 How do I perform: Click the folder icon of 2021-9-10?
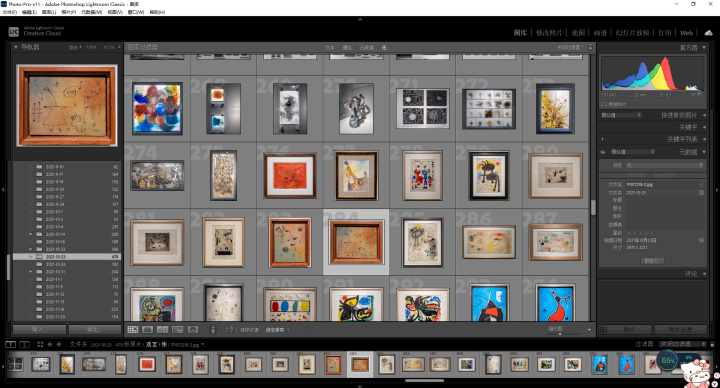click(x=39, y=167)
